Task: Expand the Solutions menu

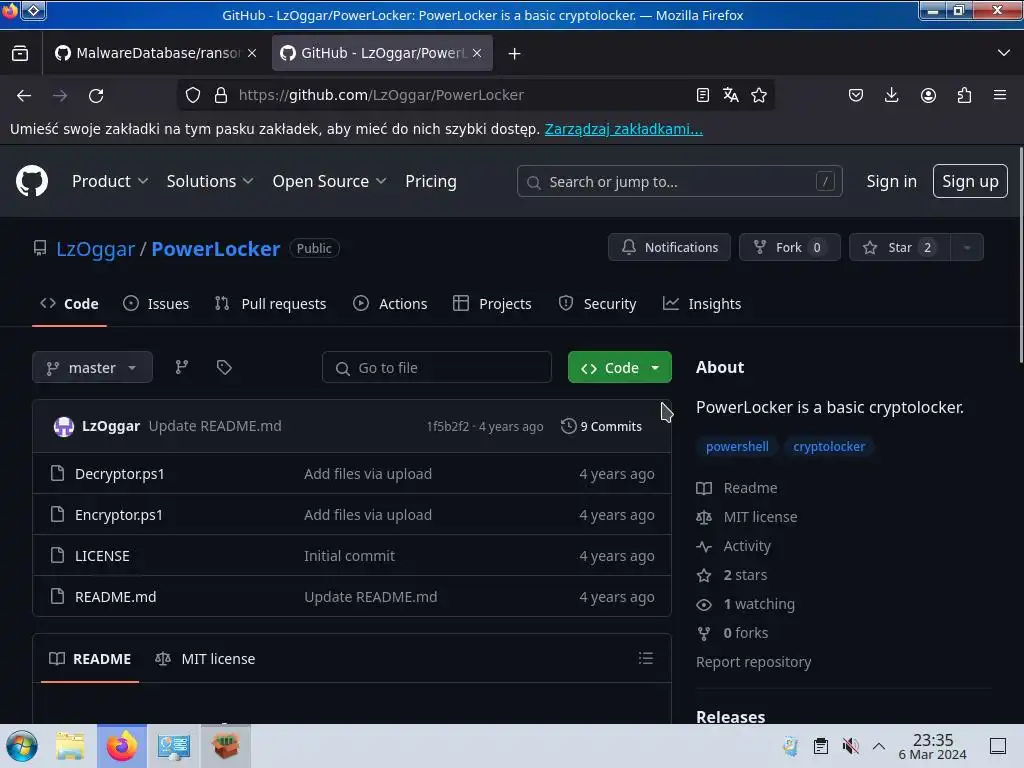Action: coord(210,181)
